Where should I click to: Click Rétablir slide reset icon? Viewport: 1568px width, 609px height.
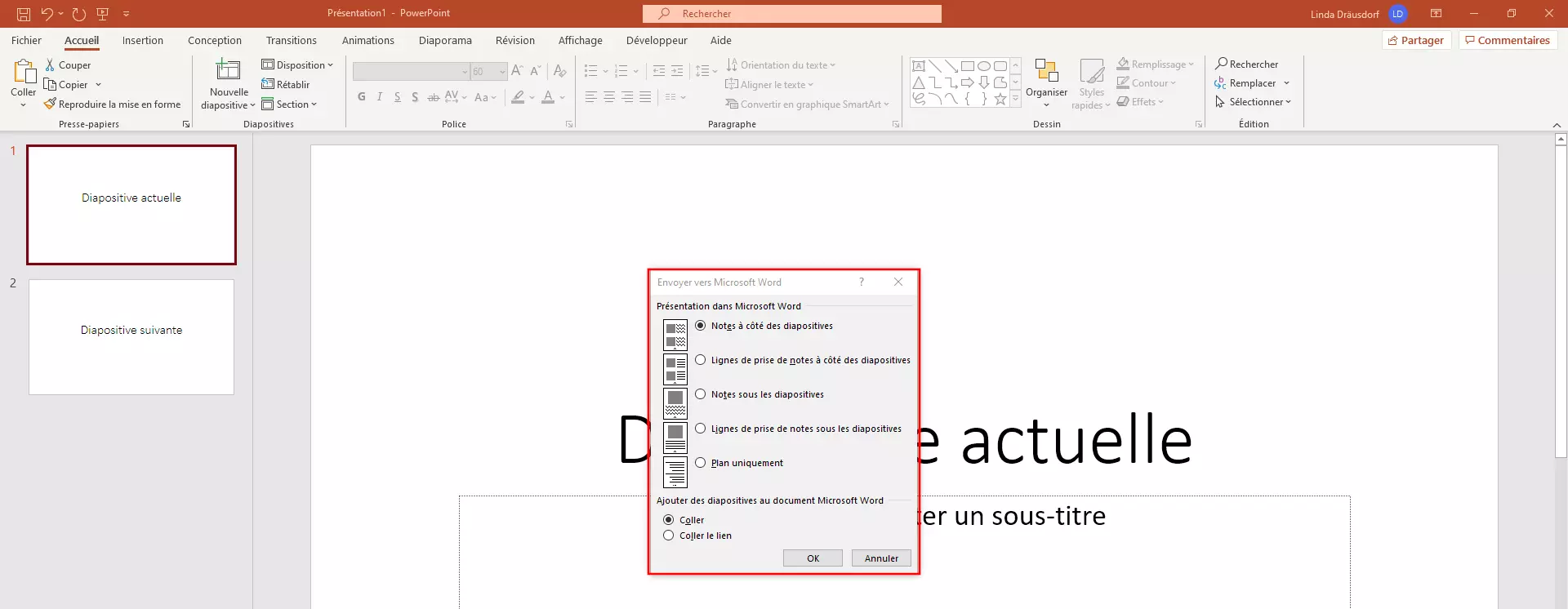268,84
